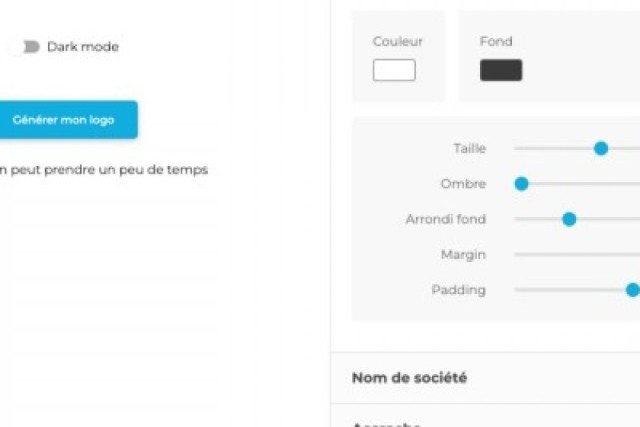The width and height of the screenshot is (640, 427).
Task: Click the Padding label
Action: coord(458,290)
